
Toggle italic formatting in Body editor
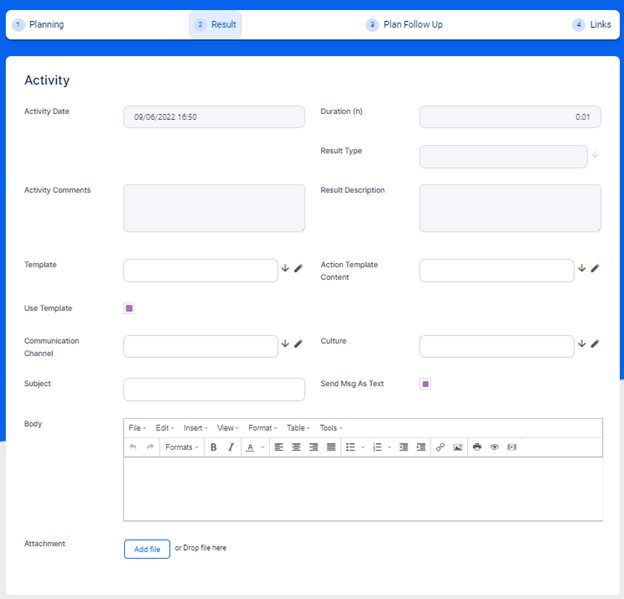[x=231, y=447]
